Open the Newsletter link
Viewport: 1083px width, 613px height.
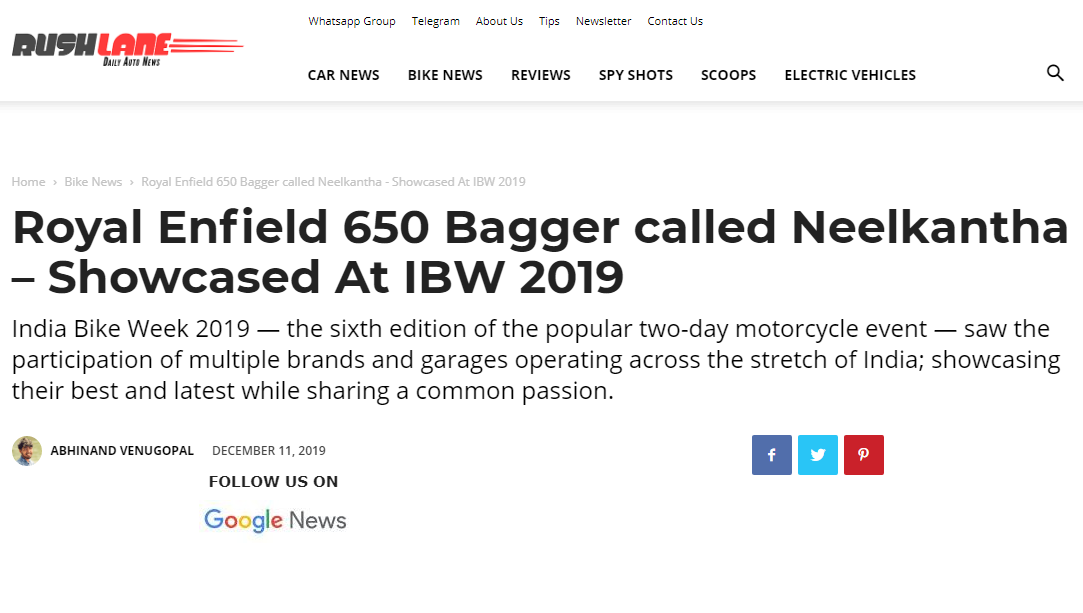tap(604, 21)
